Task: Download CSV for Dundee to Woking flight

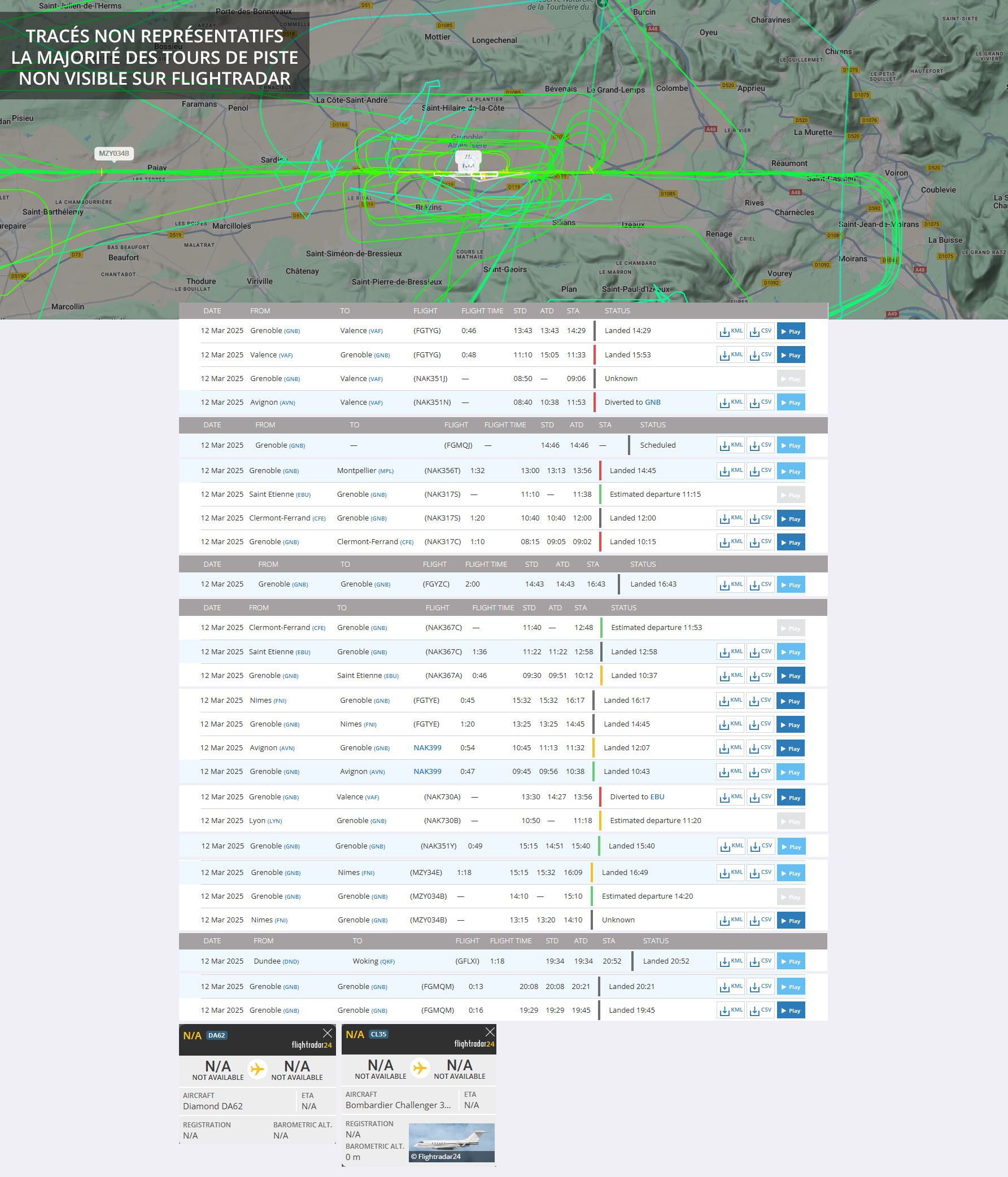Action: [760, 961]
